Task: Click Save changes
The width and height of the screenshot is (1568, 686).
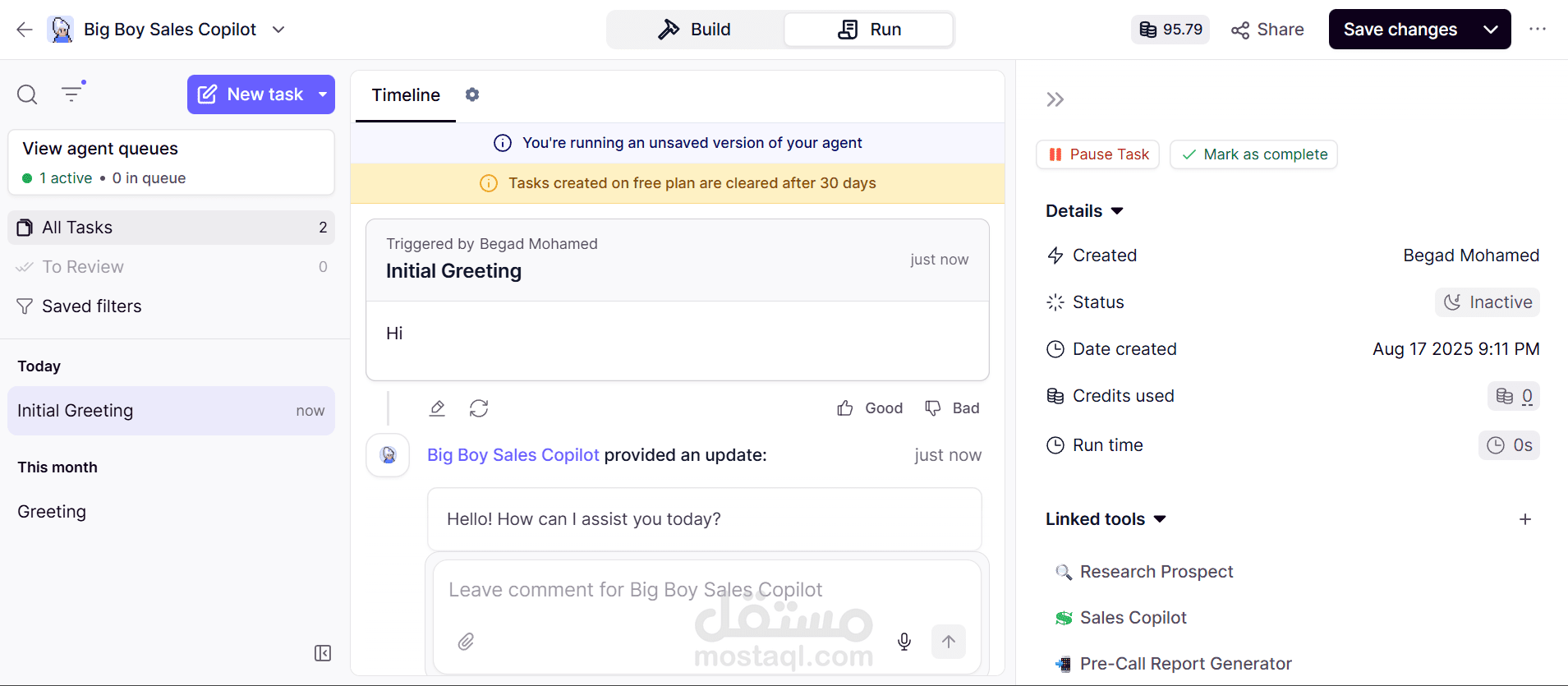Action: (x=1400, y=30)
